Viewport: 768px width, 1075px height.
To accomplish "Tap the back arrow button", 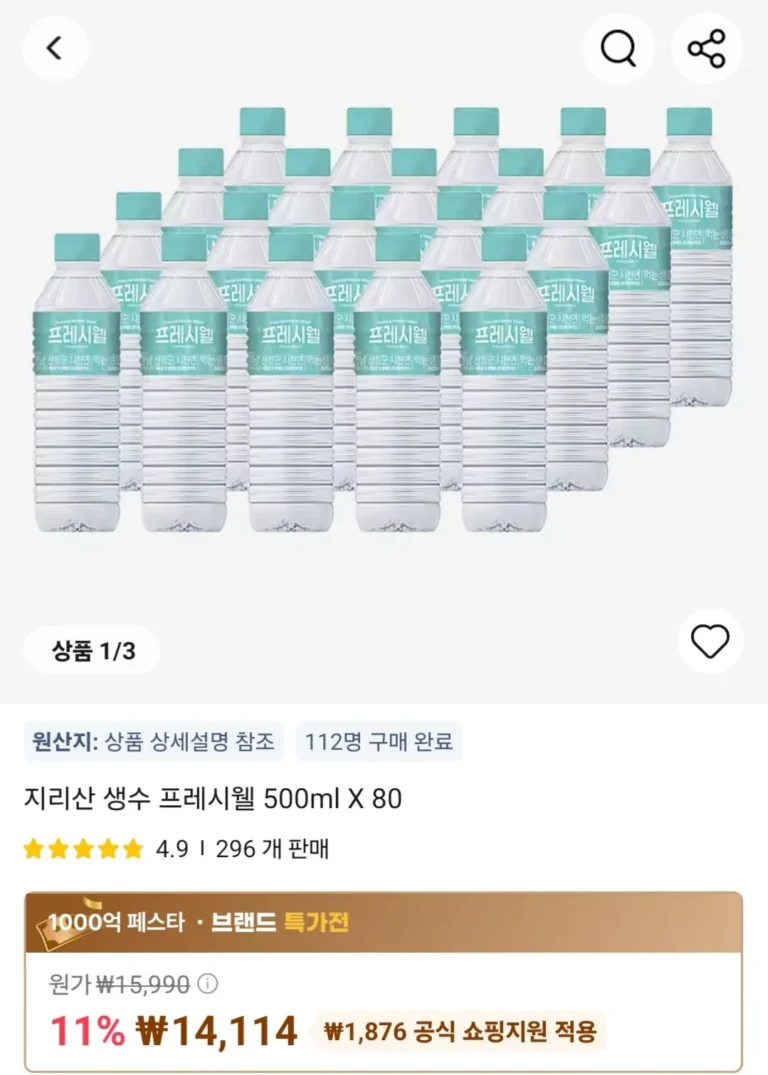I will [x=55, y=48].
